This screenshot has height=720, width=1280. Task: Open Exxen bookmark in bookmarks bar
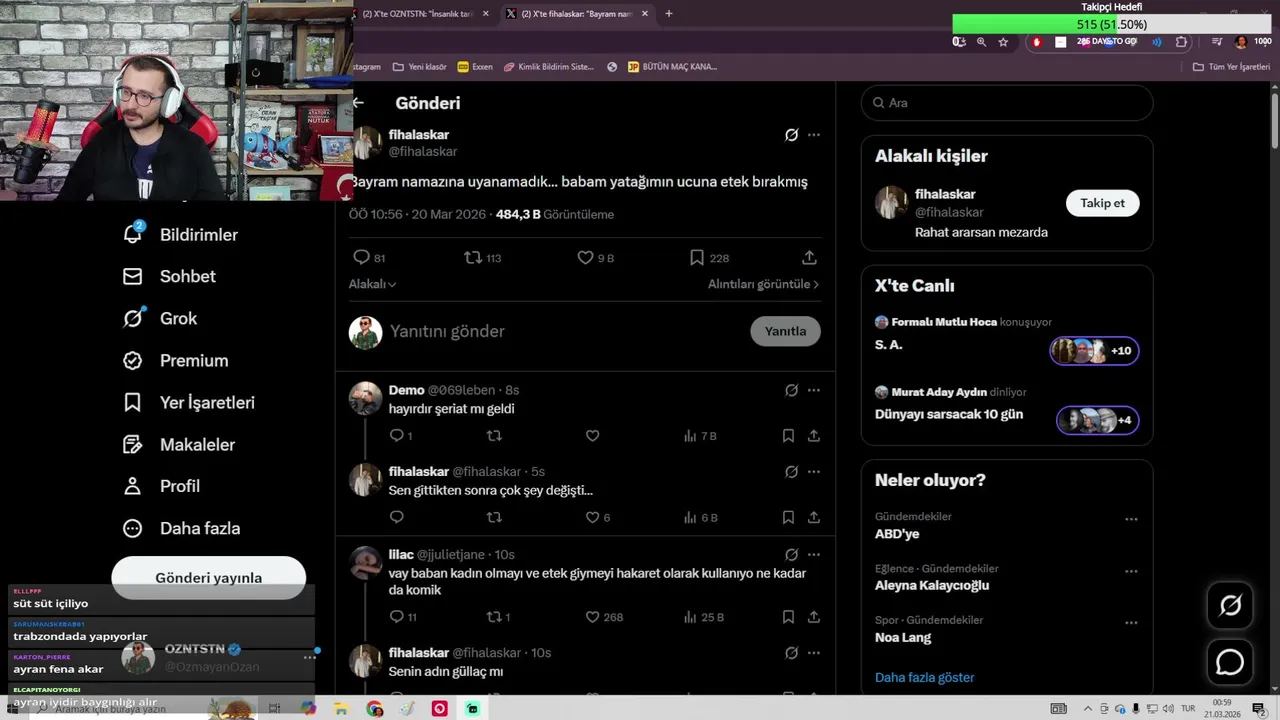(x=475, y=67)
